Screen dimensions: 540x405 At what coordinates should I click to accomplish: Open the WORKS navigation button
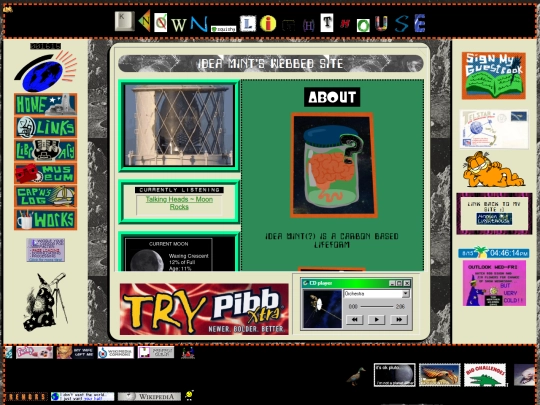click(45, 219)
